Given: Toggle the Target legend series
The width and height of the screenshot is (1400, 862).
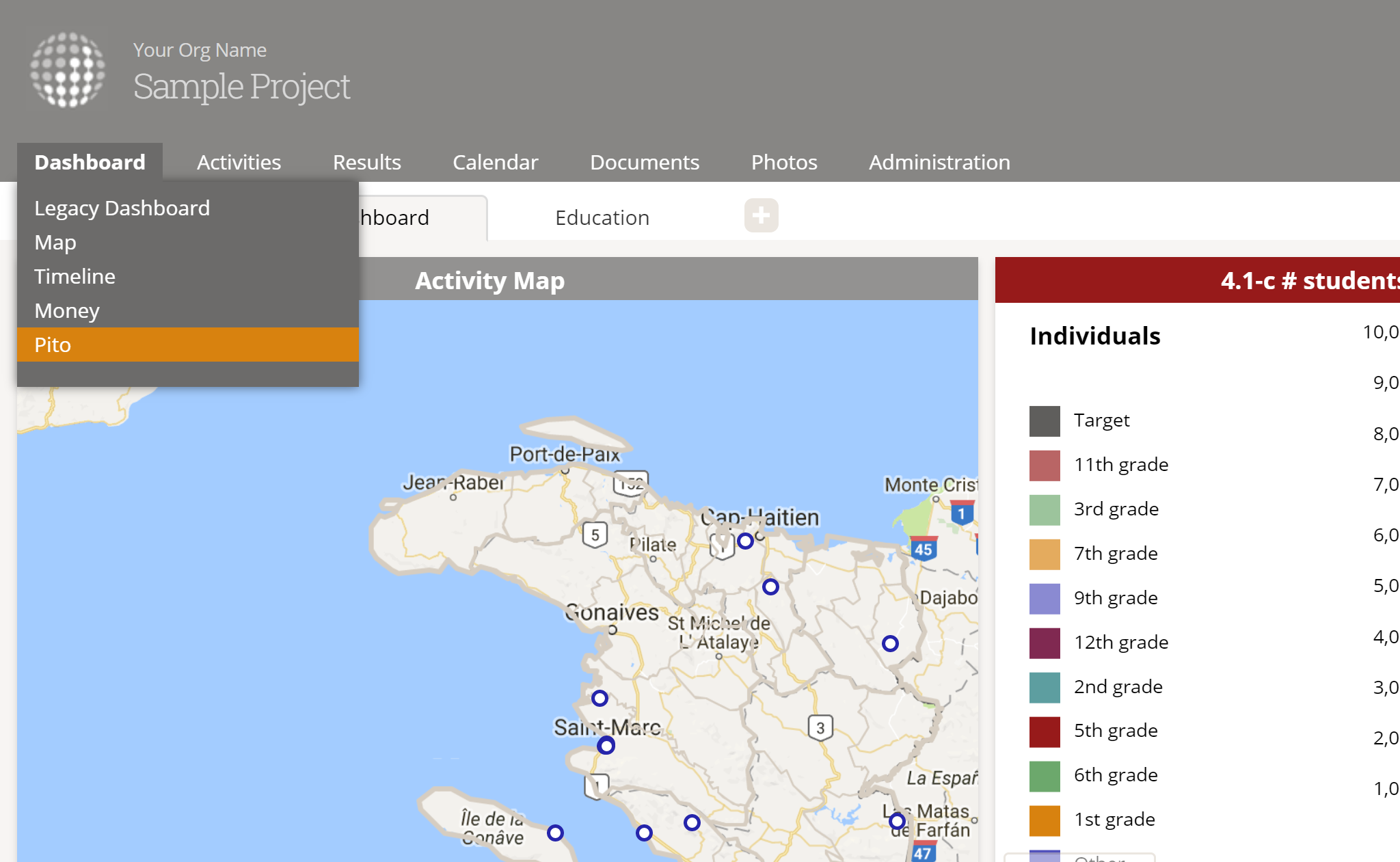Looking at the screenshot, I should [1101, 420].
